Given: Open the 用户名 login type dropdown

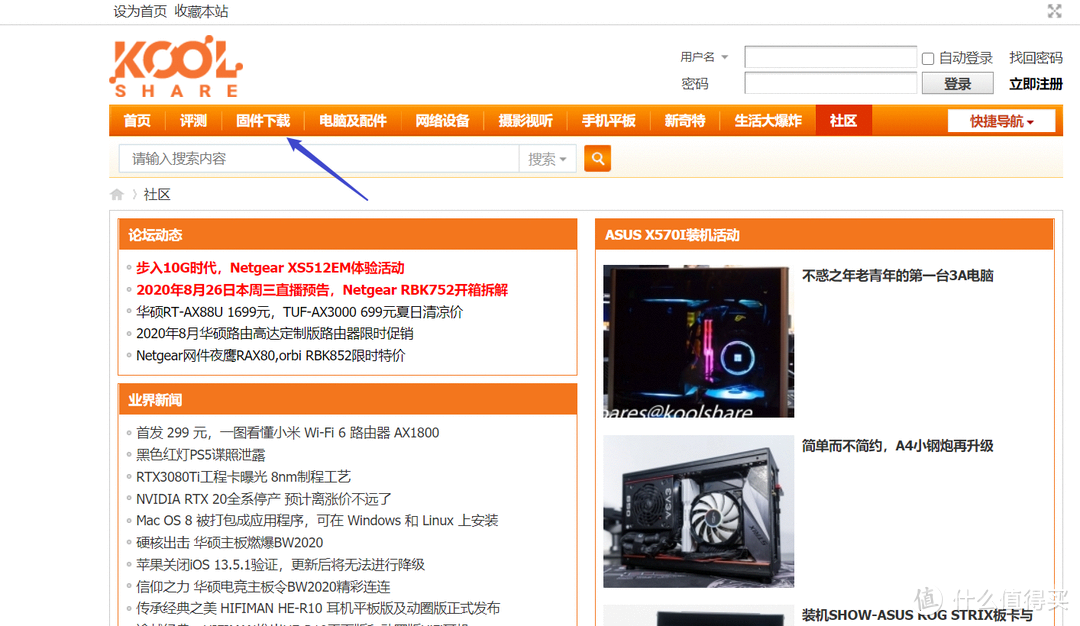Looking at the screenshot, I should (x=704, y=57).
